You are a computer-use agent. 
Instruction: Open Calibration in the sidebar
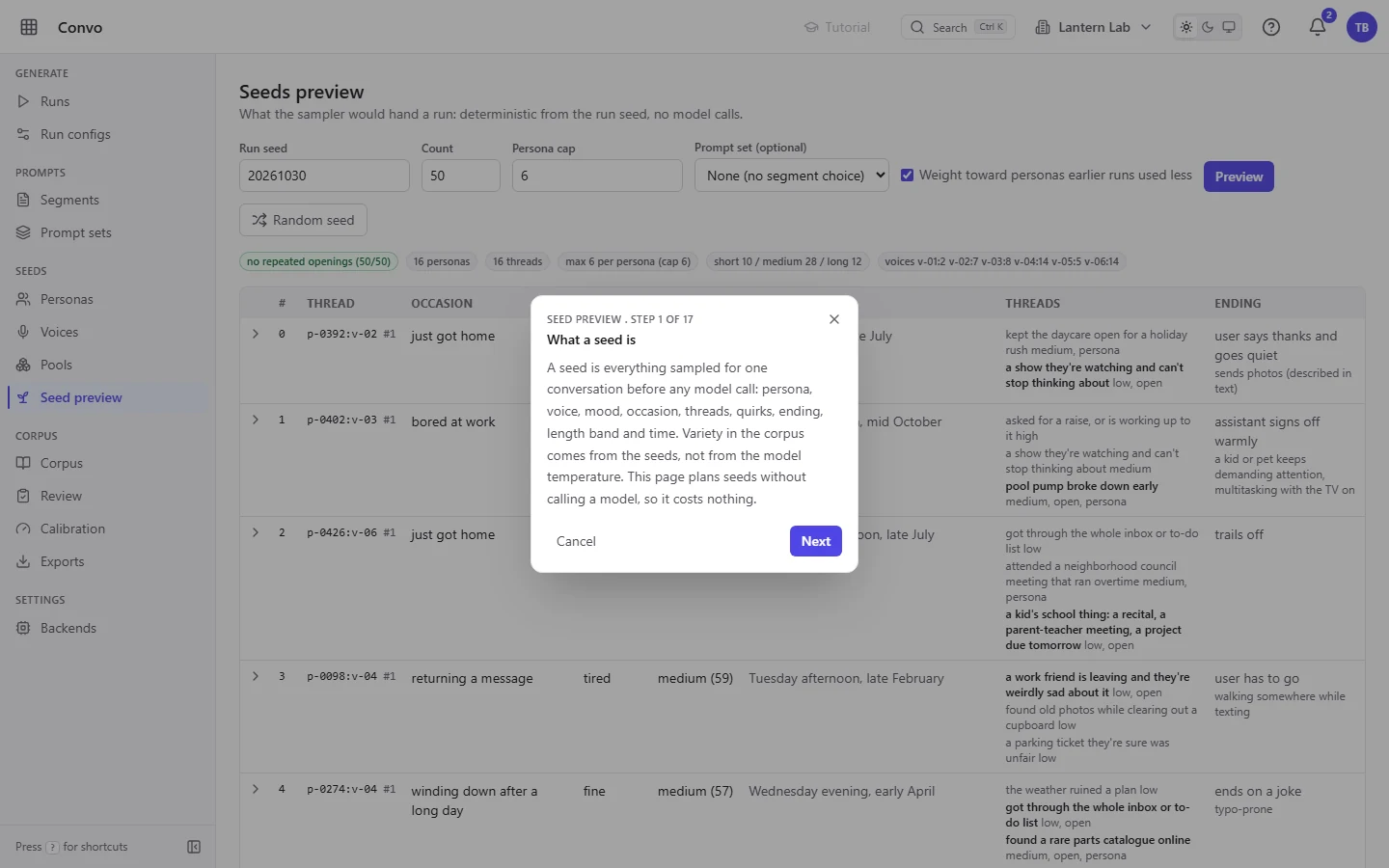tap(107, 529)
